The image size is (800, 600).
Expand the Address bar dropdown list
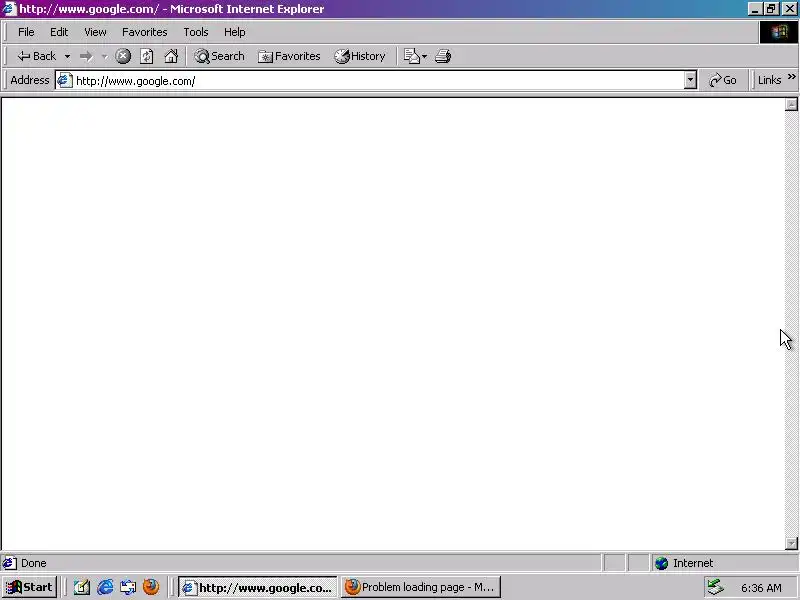tap(690, 80)
